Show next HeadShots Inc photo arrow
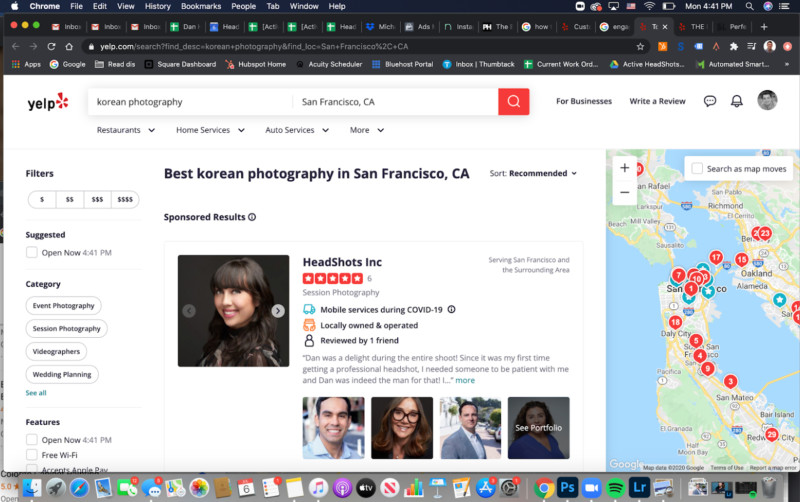The height and width of the screenshot is (502, 800). pos(278,311)
